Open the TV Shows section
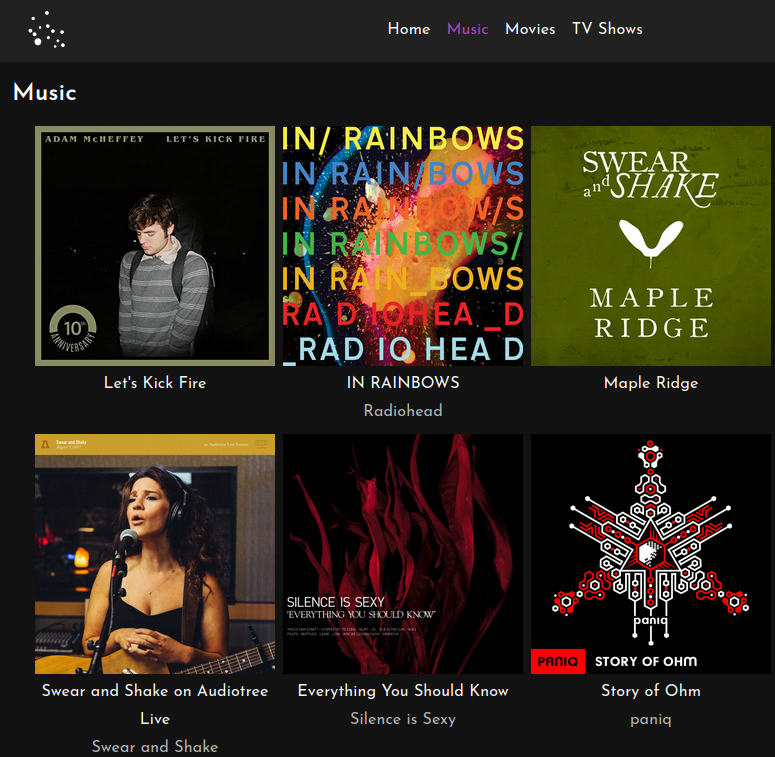This screenshot has height=757, width=775. (x=607, y=29)
